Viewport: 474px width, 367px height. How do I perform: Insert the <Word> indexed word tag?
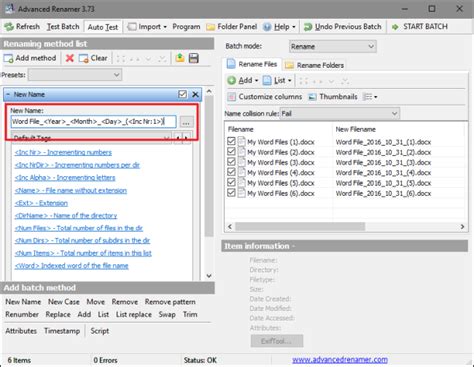pyautogui.click(x=71, y=266)
